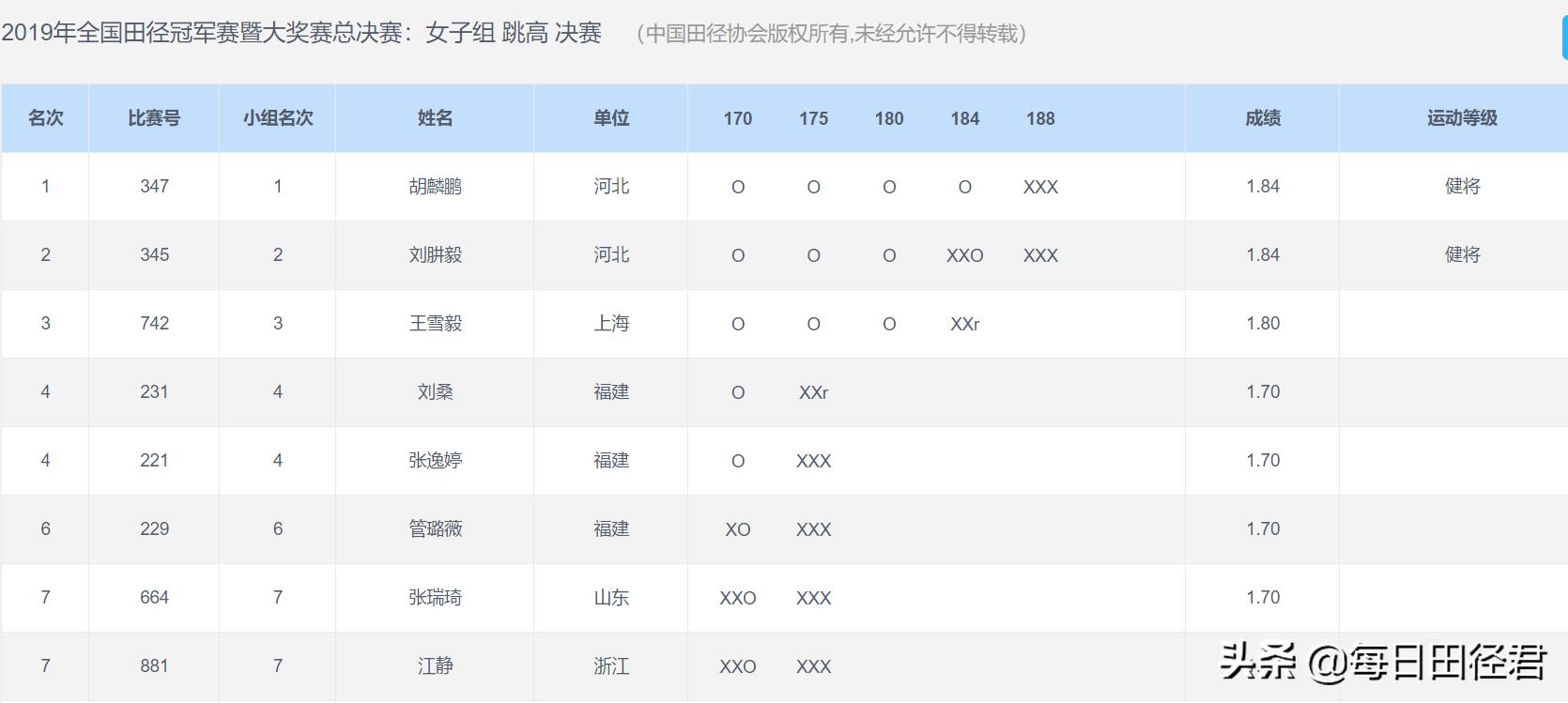Viewport: 1568px width, 703px height.
Task: Select the athlete name 胡麟鹏
Action: pos(435,187)
